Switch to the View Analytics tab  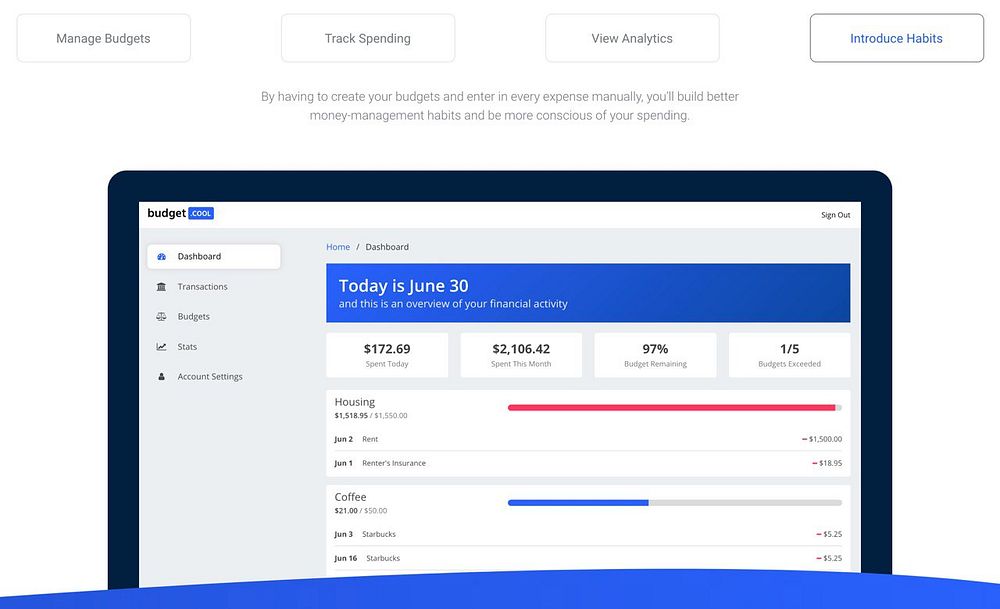coord(632,38)
